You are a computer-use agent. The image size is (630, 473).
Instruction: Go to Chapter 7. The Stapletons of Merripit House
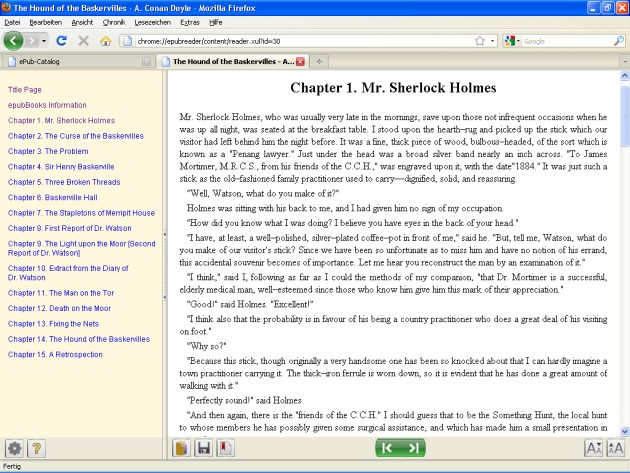pos(81,213)
